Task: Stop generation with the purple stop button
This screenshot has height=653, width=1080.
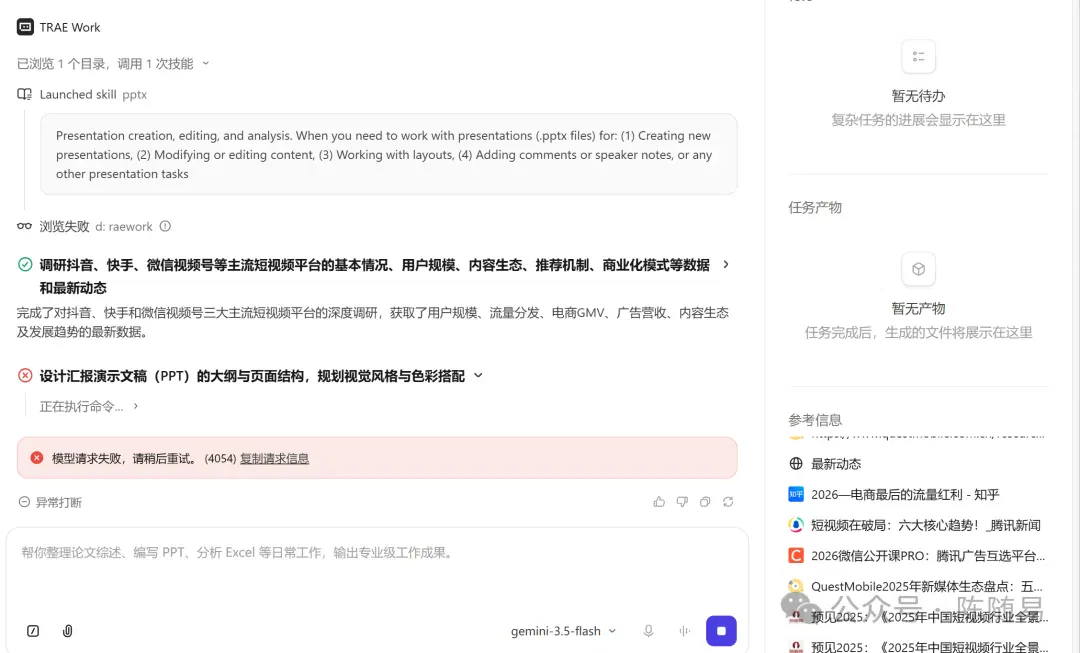Action: point(721,631)
